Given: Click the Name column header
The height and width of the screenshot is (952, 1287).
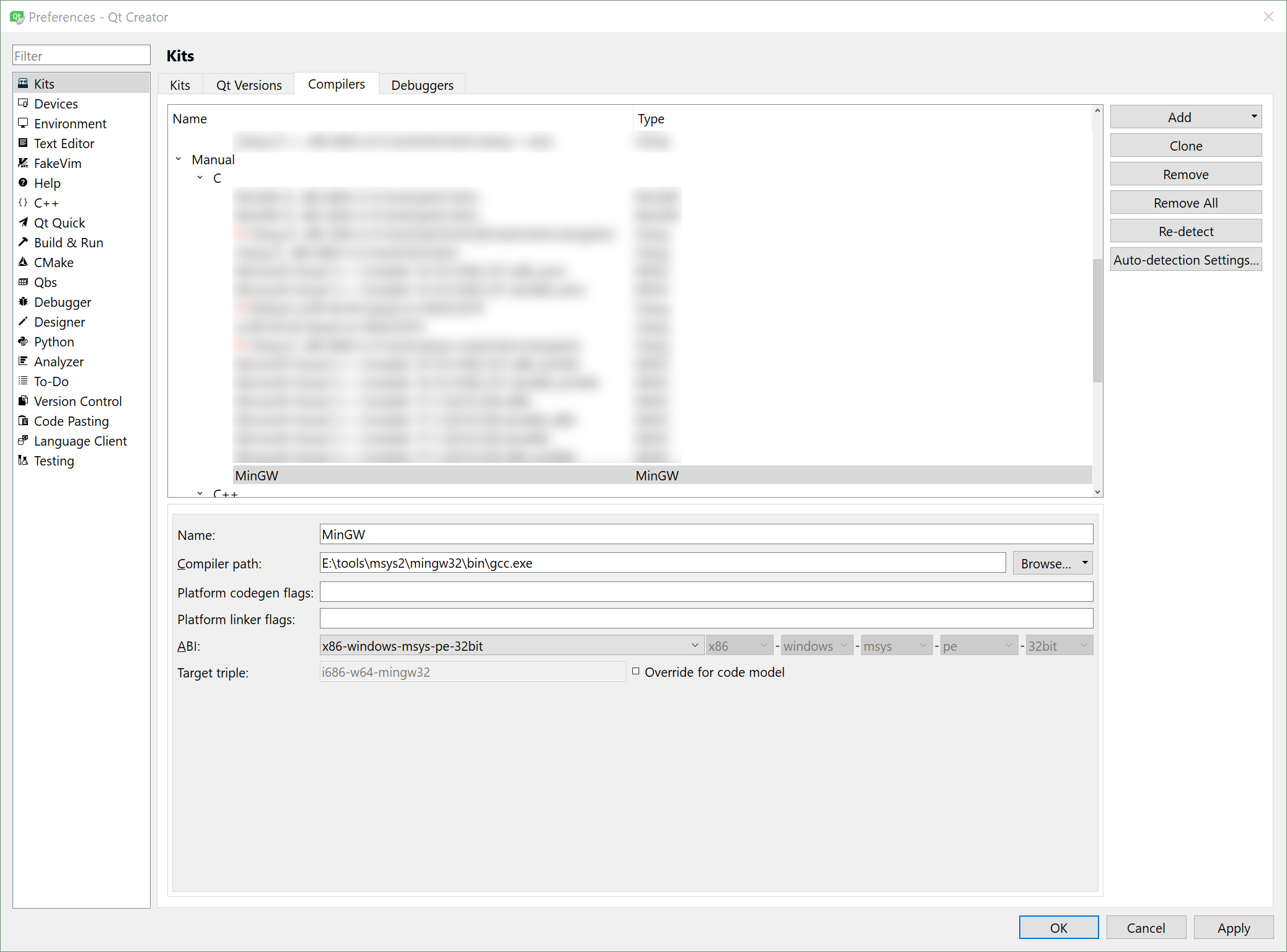Looking at the screenshot, I should 400,118.
